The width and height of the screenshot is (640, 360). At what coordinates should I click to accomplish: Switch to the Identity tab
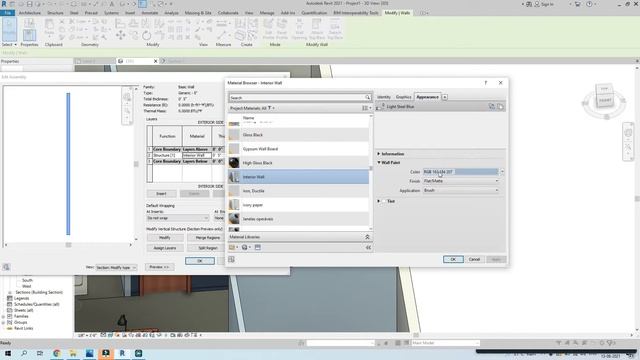pyautogui.click(x=384, y=97)
